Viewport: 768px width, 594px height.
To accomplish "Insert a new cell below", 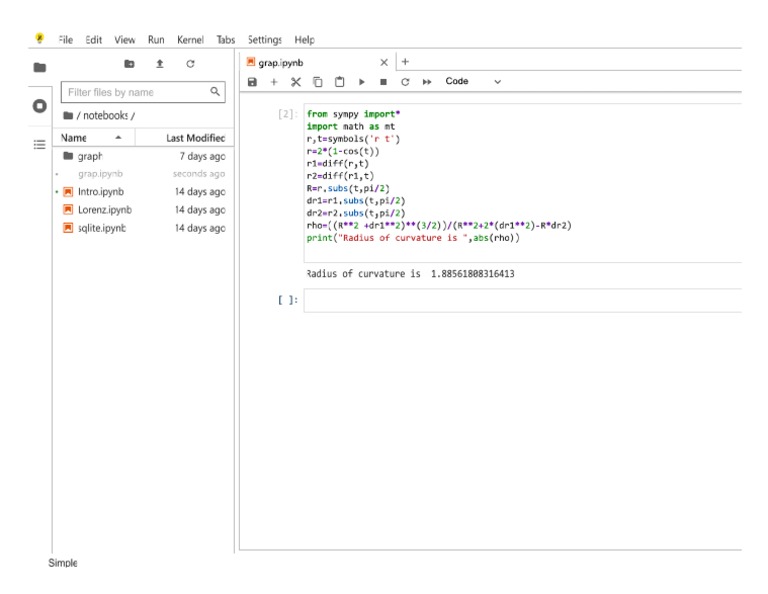I will point(273,81).
